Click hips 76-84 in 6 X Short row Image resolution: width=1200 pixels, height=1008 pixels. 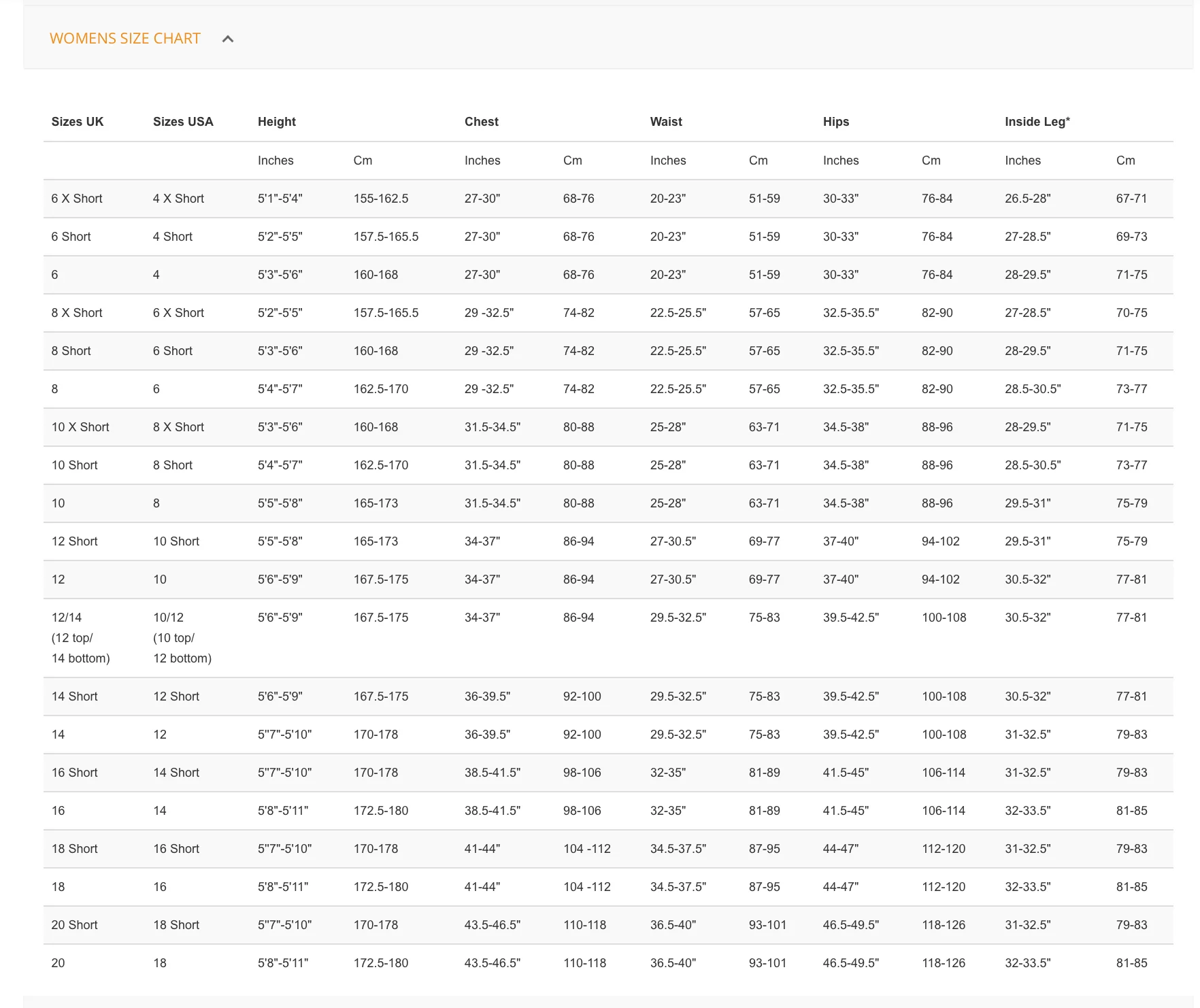937,199
